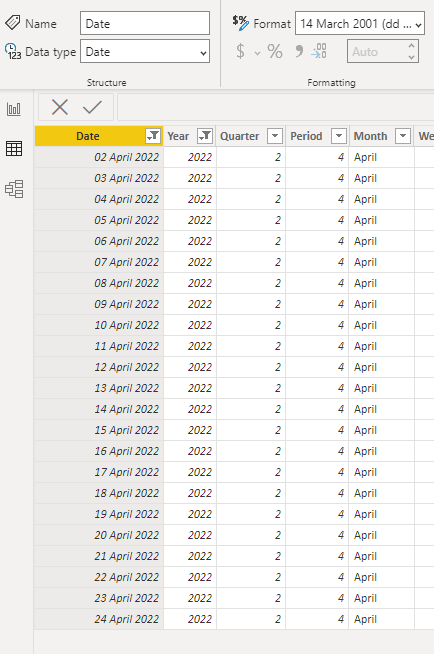Viewport: 434px width, 654px height.
Task: Click Period cell in 12 April 2022 row
Action: click(317, 367)
